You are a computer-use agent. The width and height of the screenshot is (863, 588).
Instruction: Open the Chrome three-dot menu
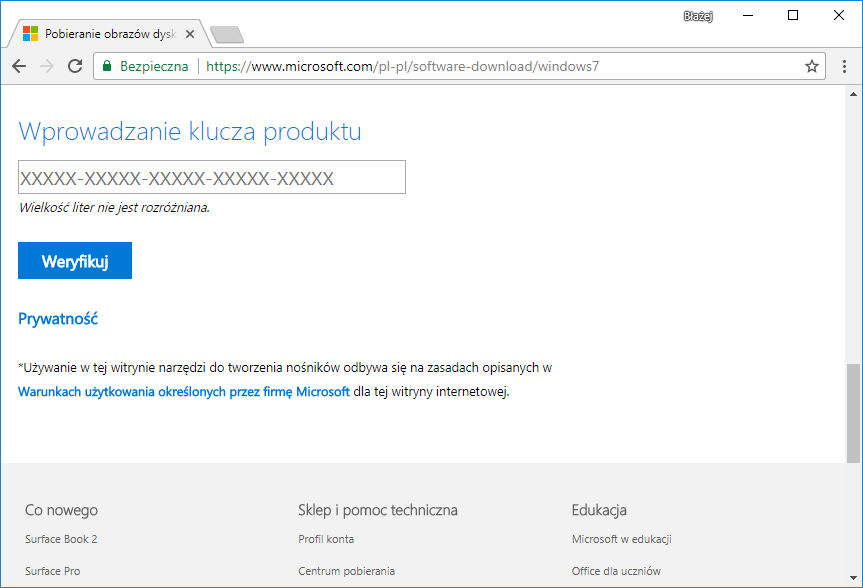click(x=844, y=67)
